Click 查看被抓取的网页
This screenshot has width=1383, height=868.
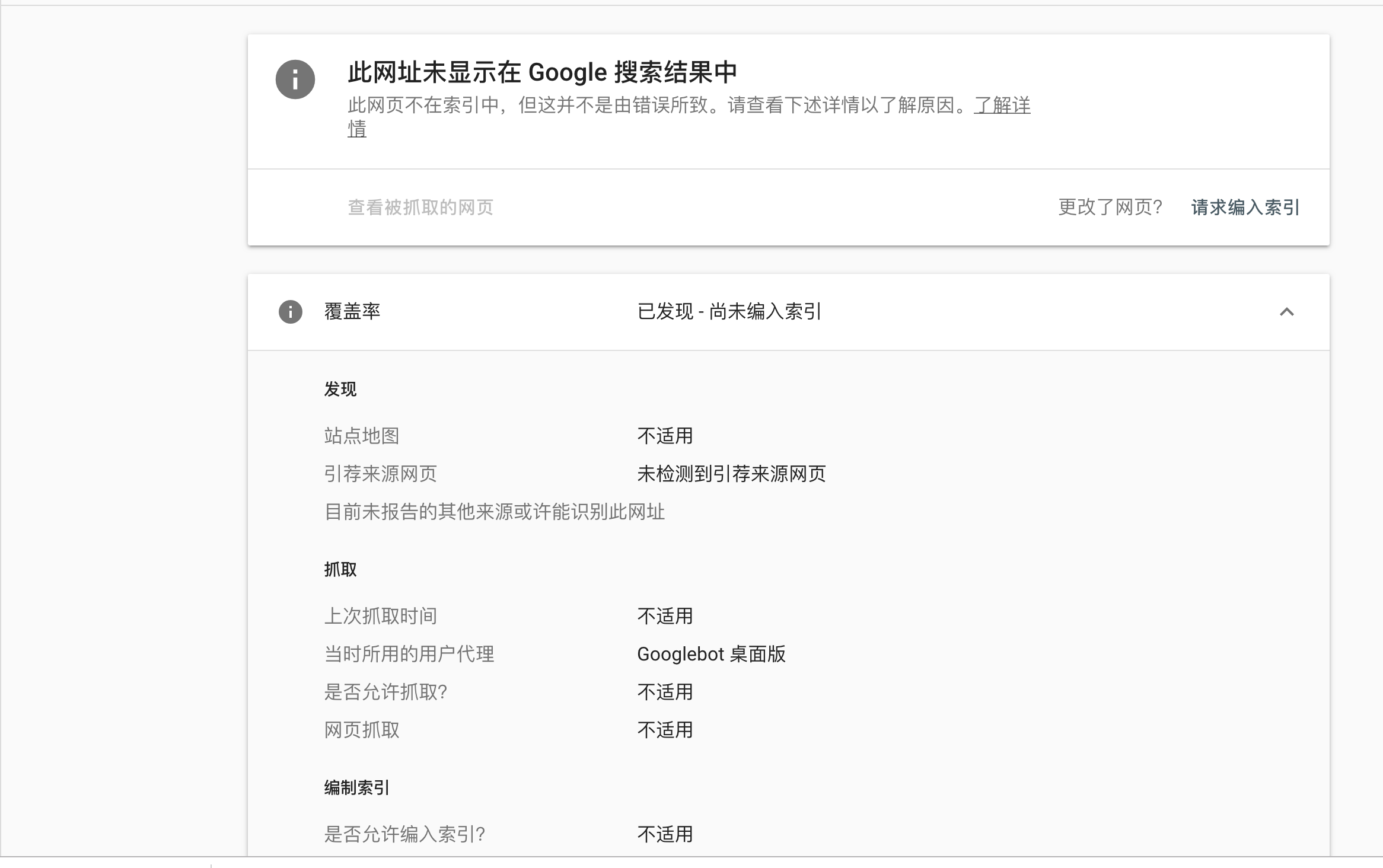click(x=420, y=207)
